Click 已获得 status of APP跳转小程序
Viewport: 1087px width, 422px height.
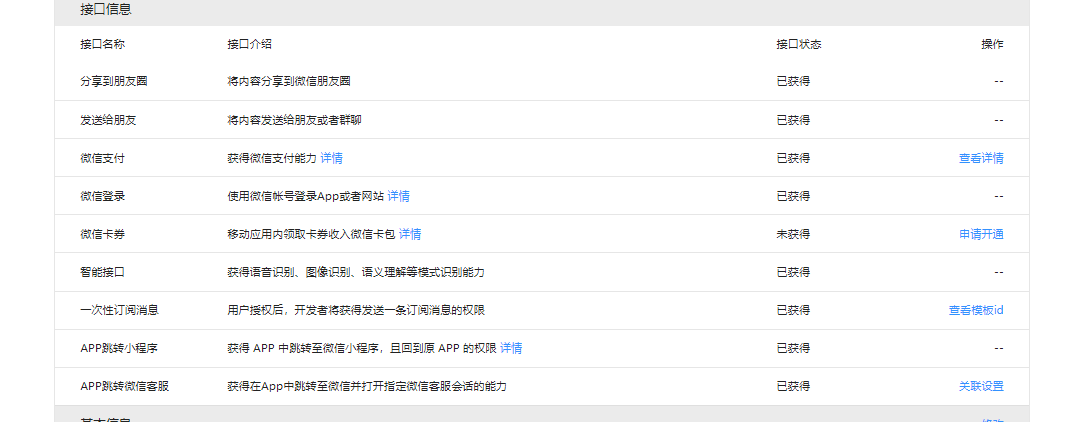793,348
